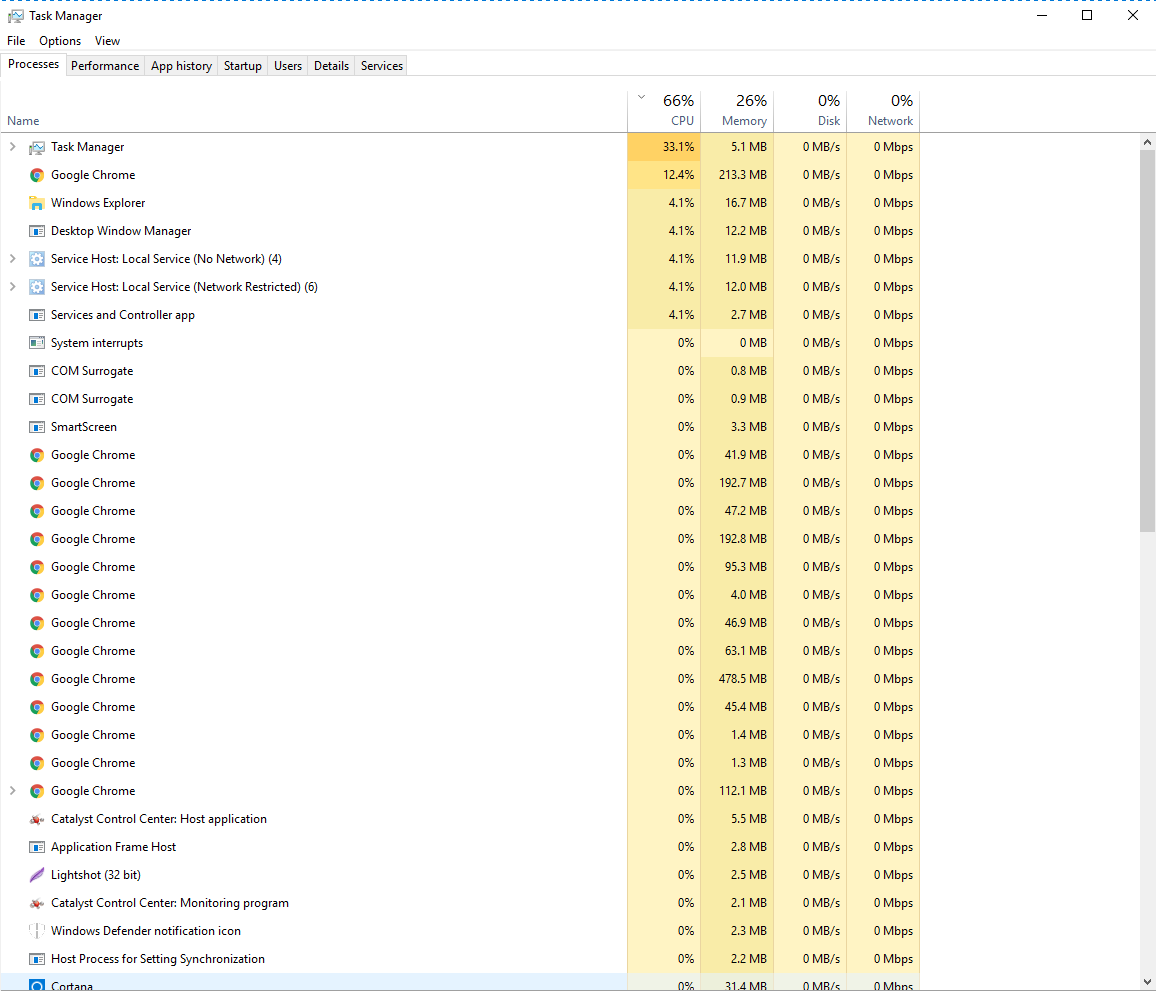Select the SmartScreen process name
Viewport: 1156px width, 992px height.
(x=83, y=427)
